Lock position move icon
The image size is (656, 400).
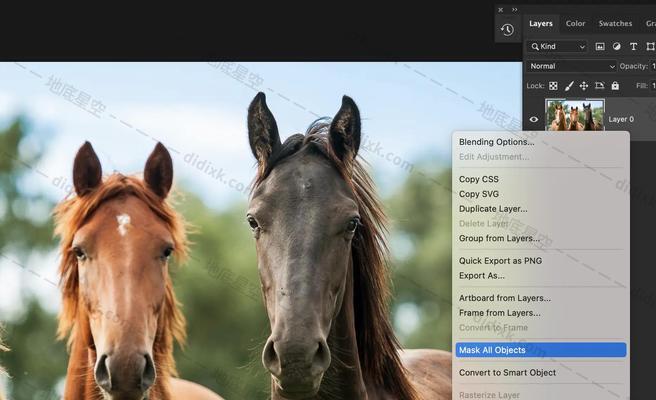[x=584, y=86]
